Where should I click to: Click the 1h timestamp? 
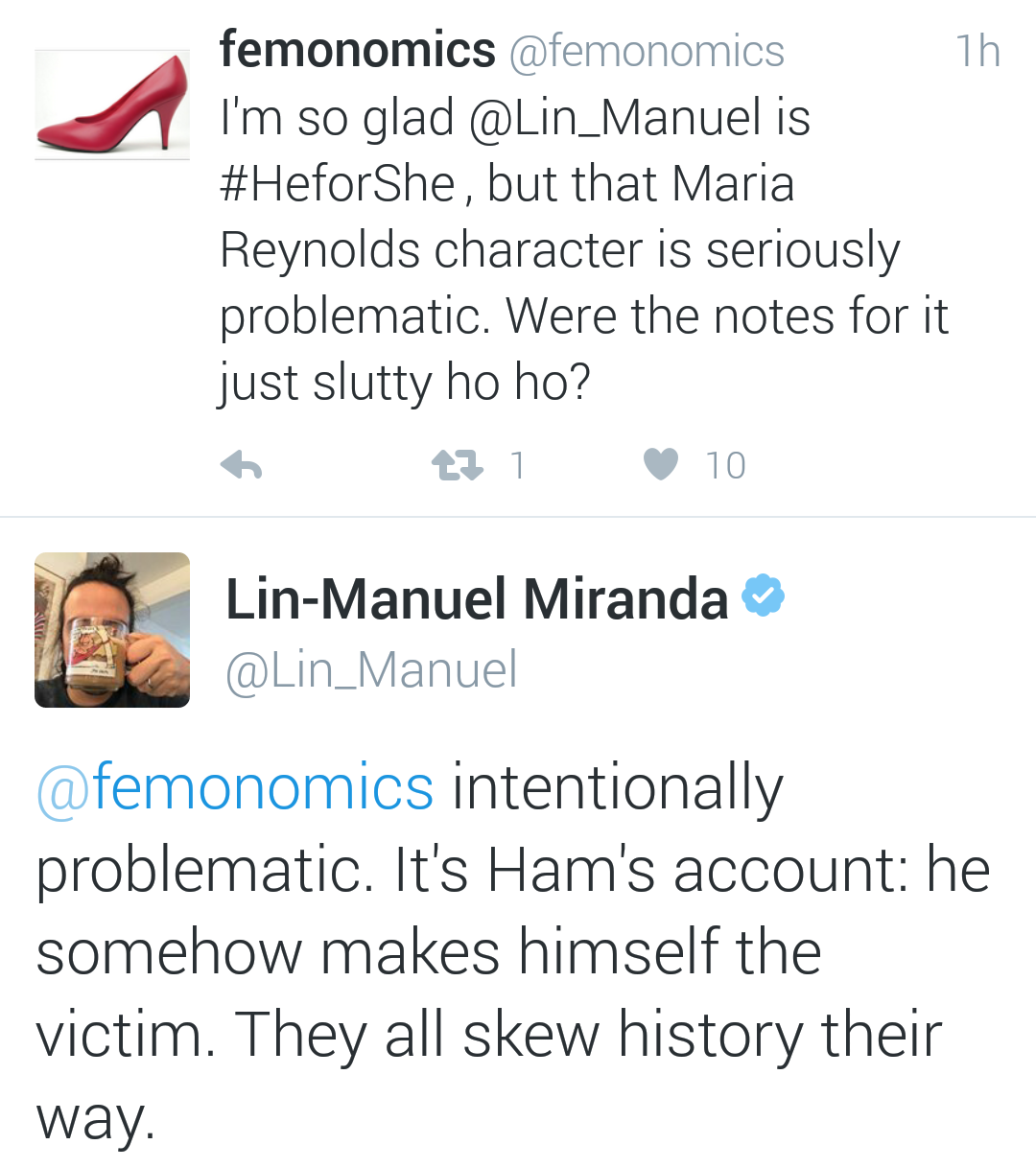pyautogui.click(x=977, y=52)
